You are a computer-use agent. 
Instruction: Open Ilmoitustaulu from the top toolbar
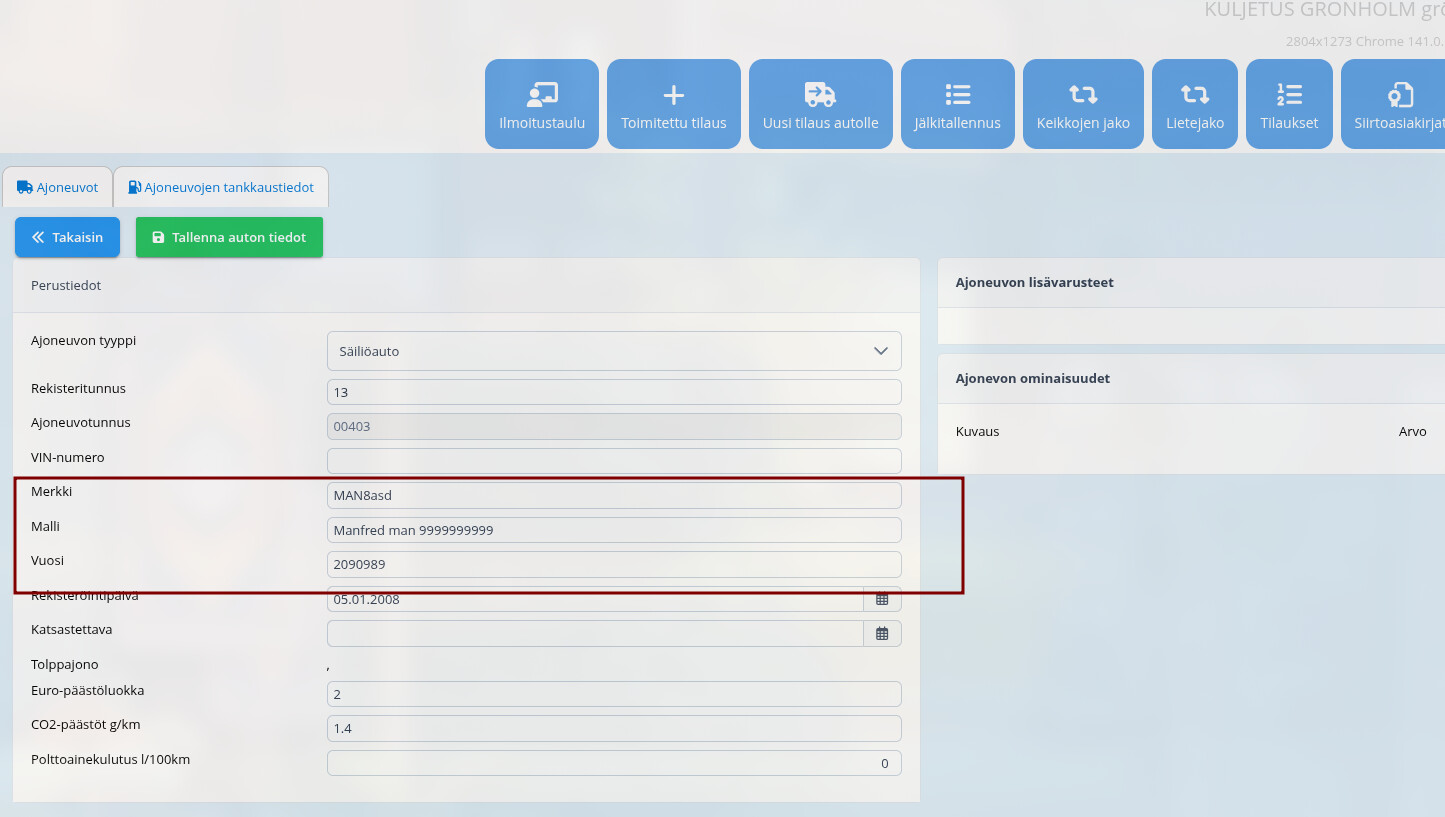542,104
